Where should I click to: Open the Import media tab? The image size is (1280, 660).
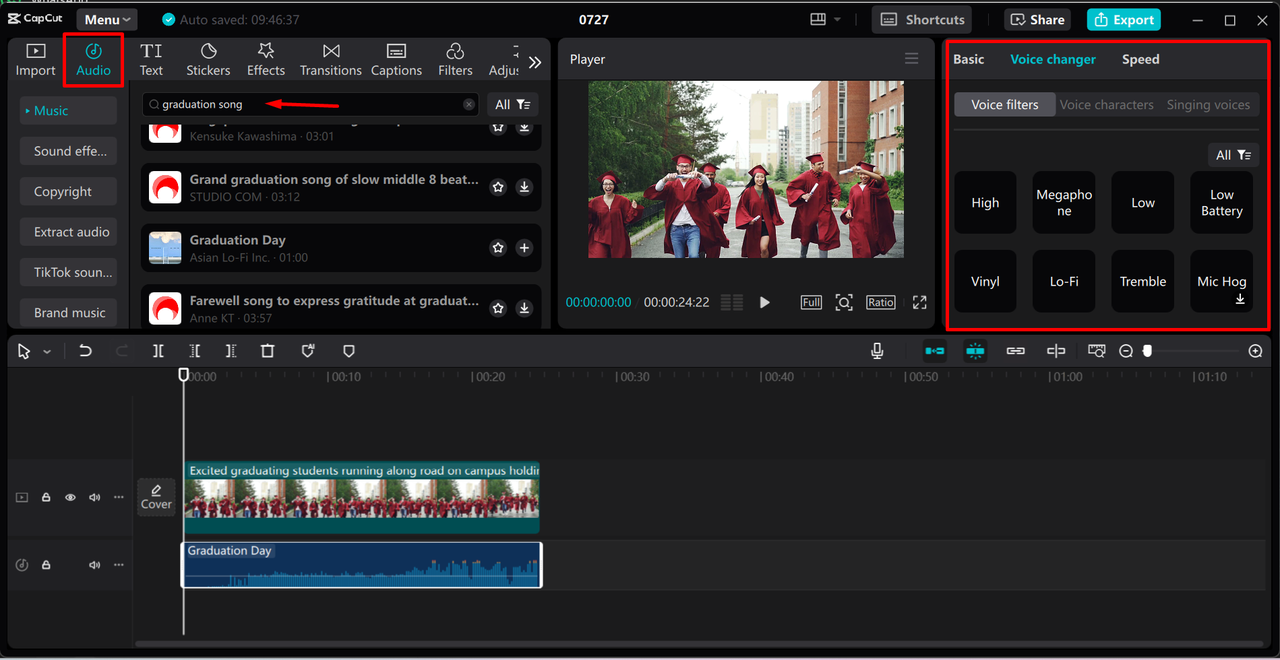pyautogui.click(x=35, y=60)
